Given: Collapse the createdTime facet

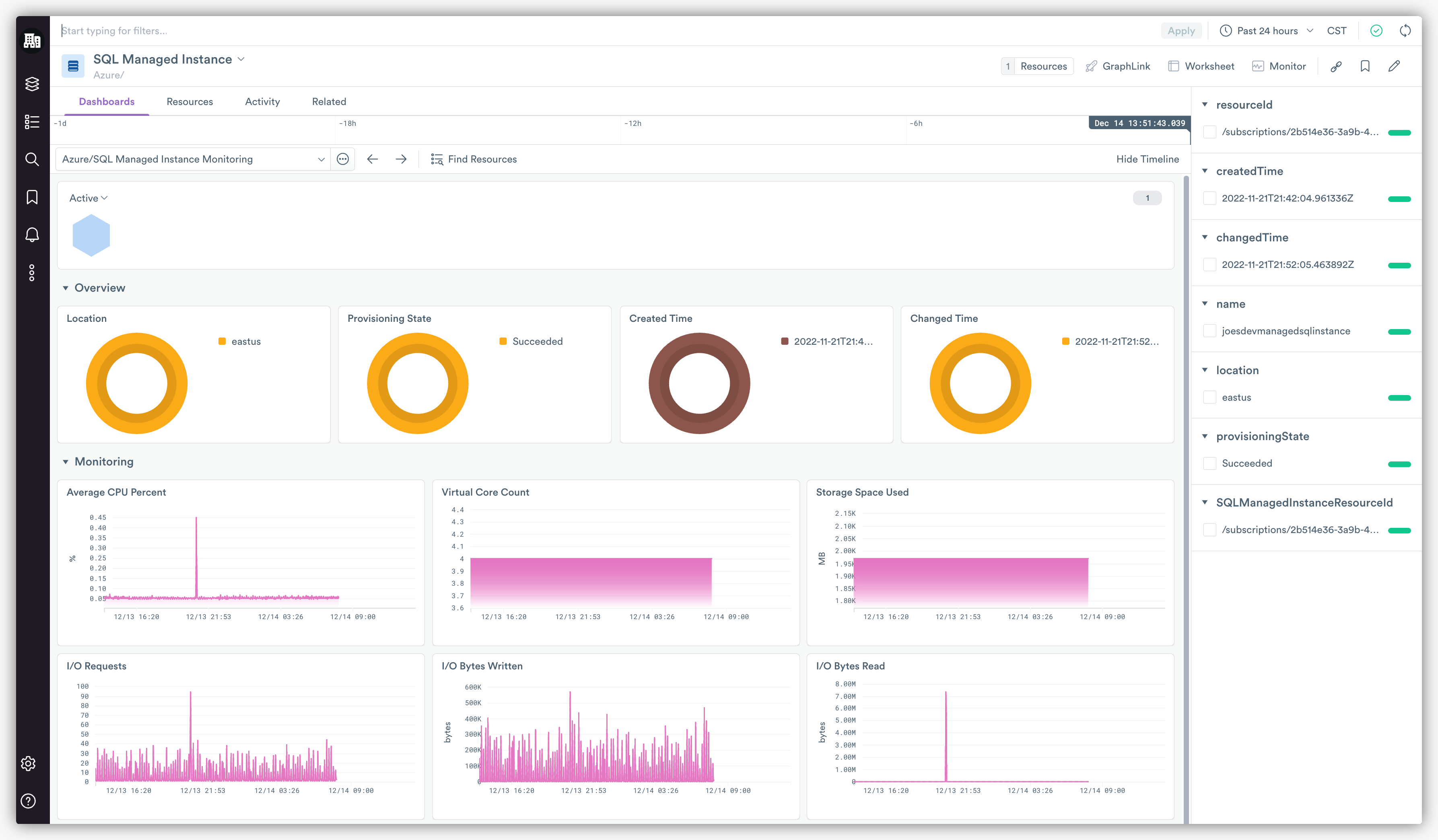Looking at the screenshot, I should [x=1205, y=171].
